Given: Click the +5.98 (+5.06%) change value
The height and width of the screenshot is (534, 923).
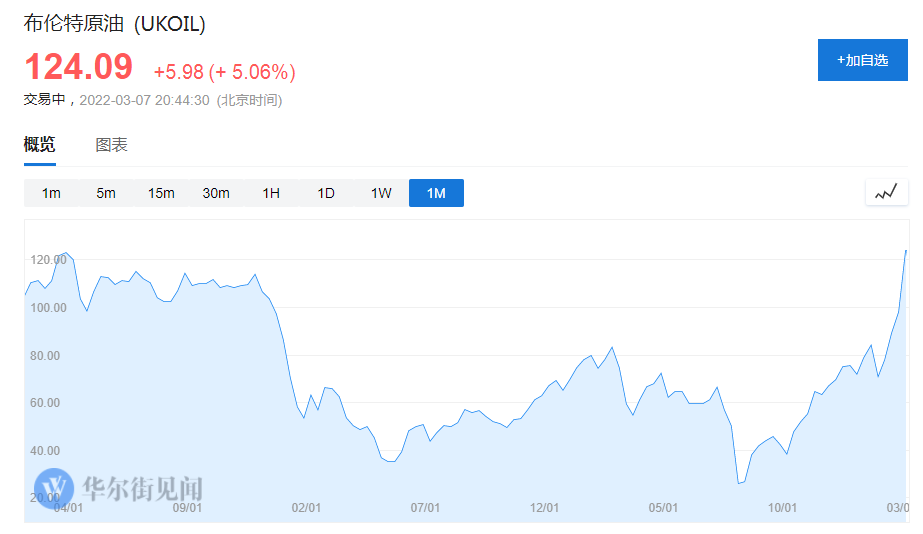Looking at the screenshot, I should click(224, 72).
